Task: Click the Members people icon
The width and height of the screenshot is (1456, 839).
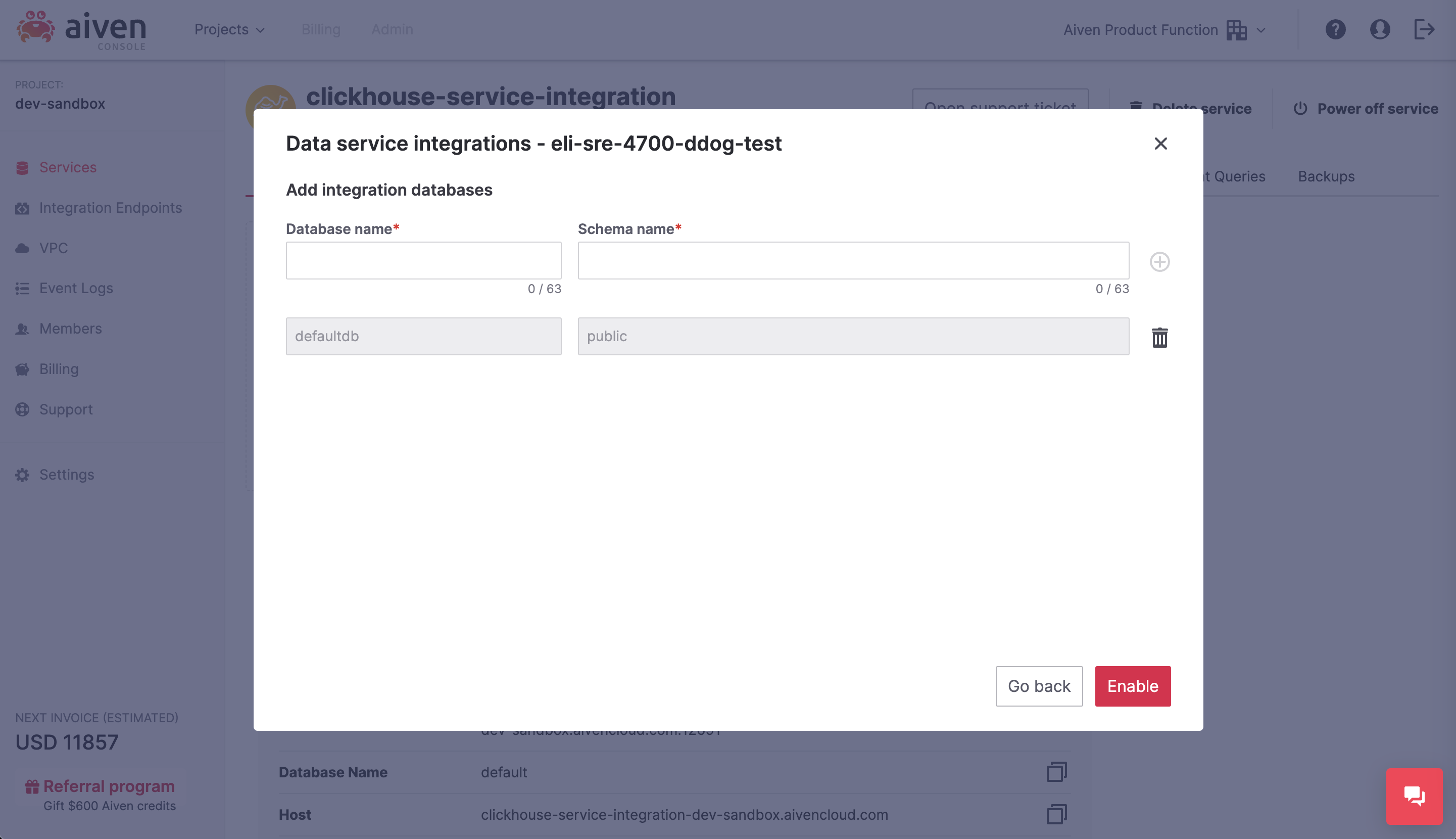Action: coord(22,329)
